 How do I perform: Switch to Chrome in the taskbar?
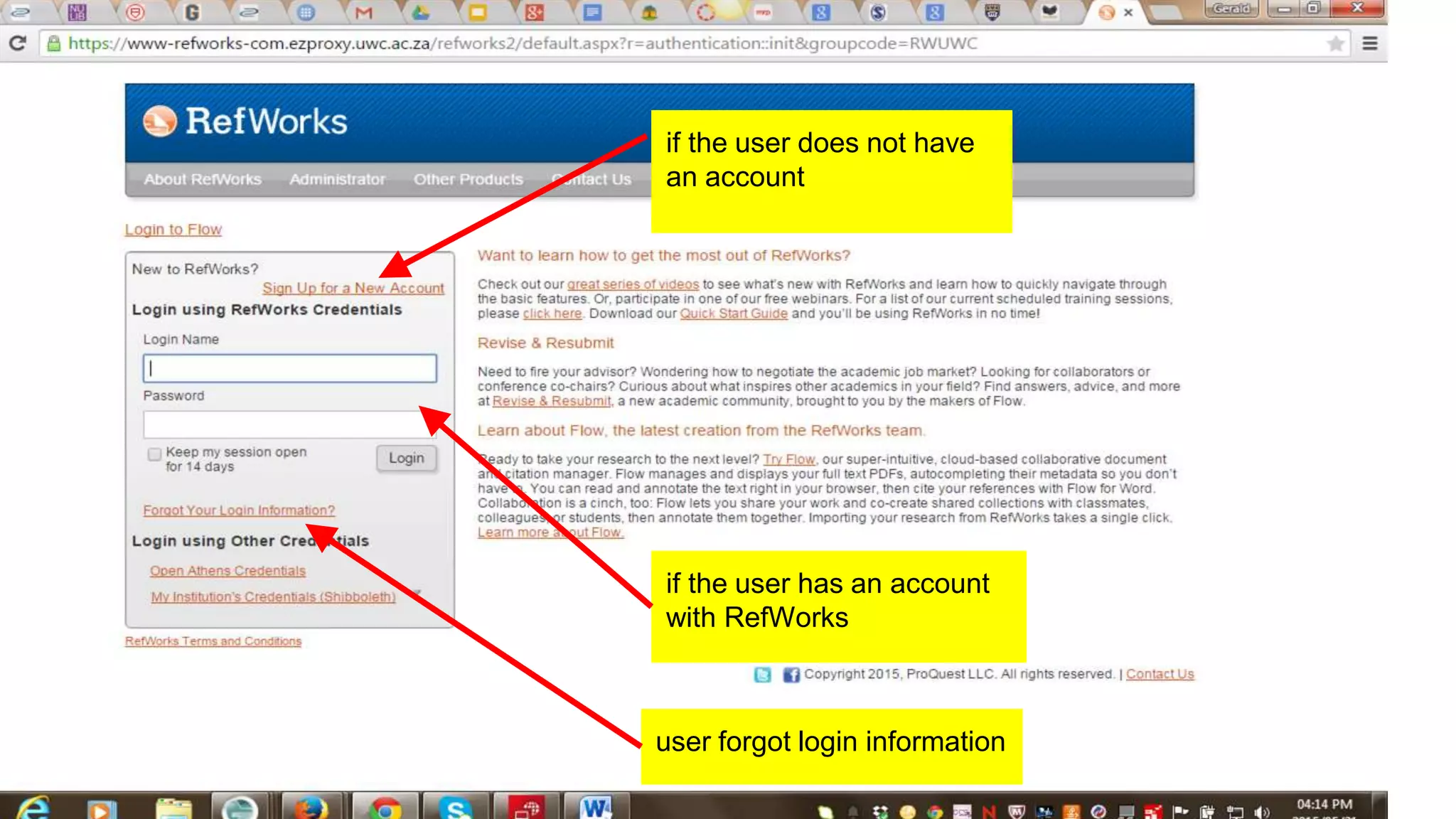click(385, 807)
